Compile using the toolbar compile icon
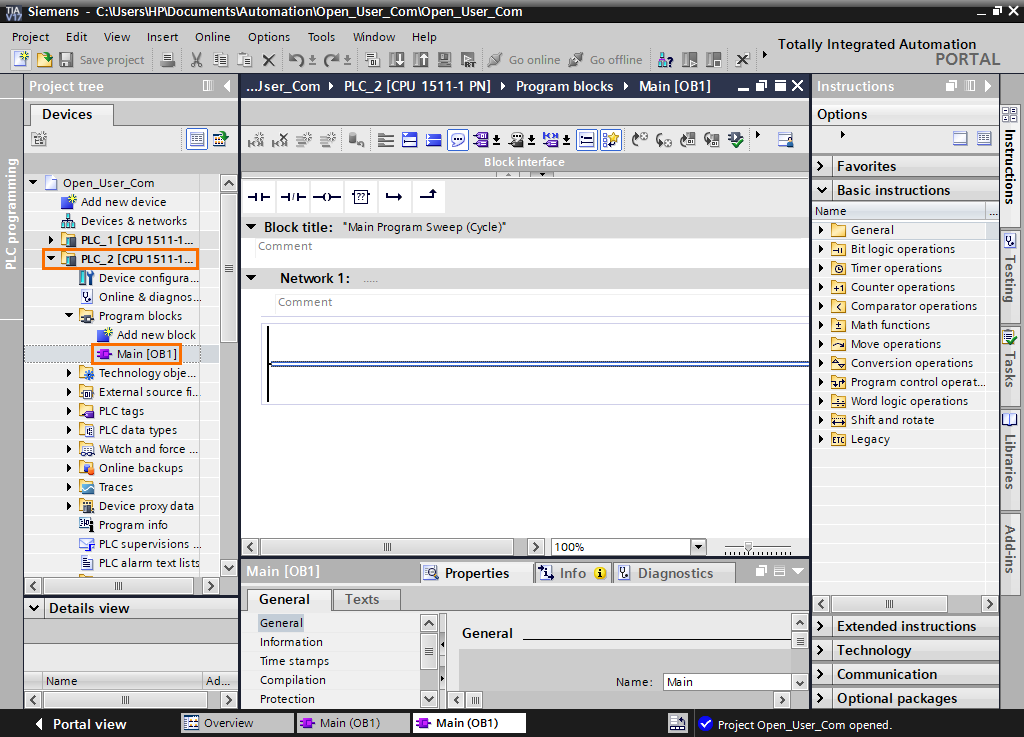 [372, 60]
